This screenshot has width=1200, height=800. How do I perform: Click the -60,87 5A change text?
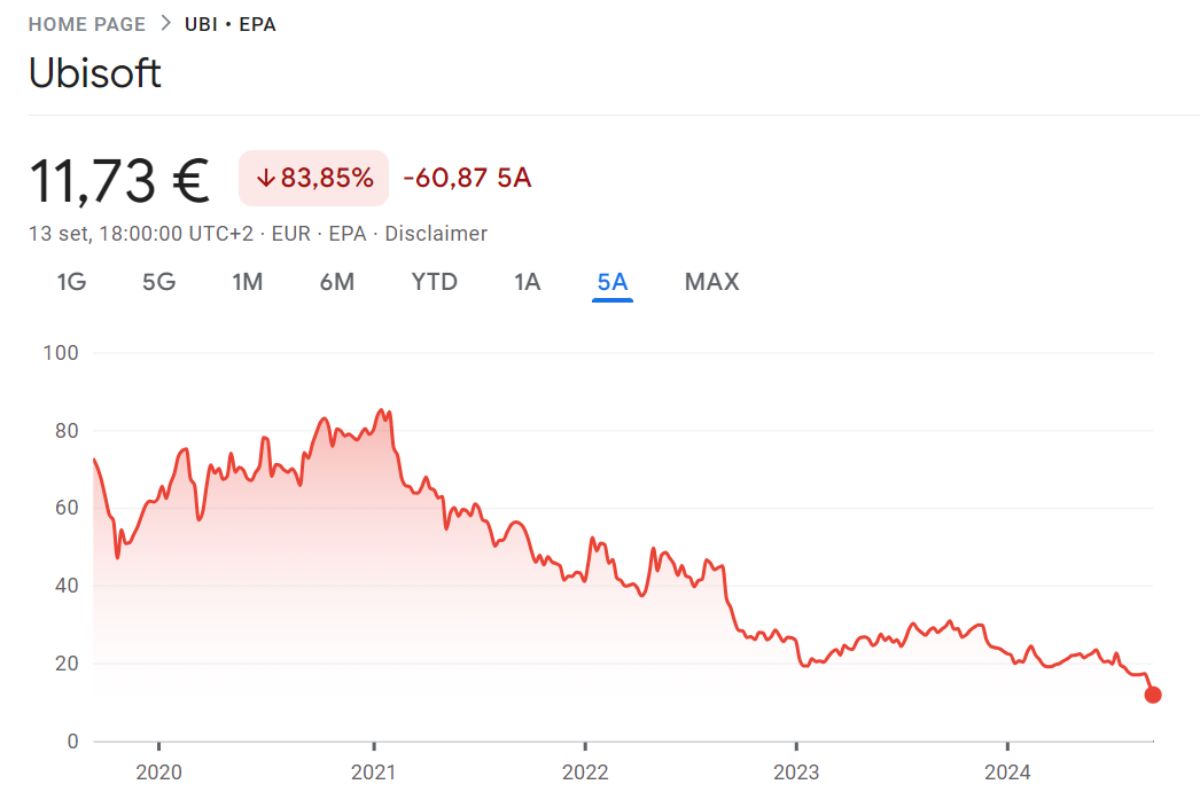467,179
